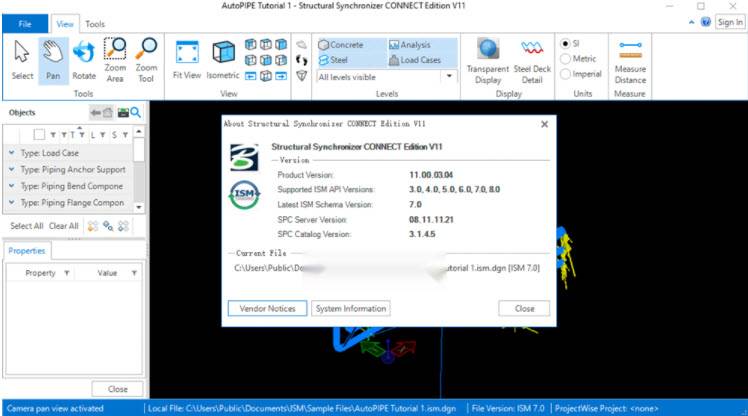Expand Type: Piping Flange Component group
The height and width of the screenshot is (416, 748).
coord(11,203)
